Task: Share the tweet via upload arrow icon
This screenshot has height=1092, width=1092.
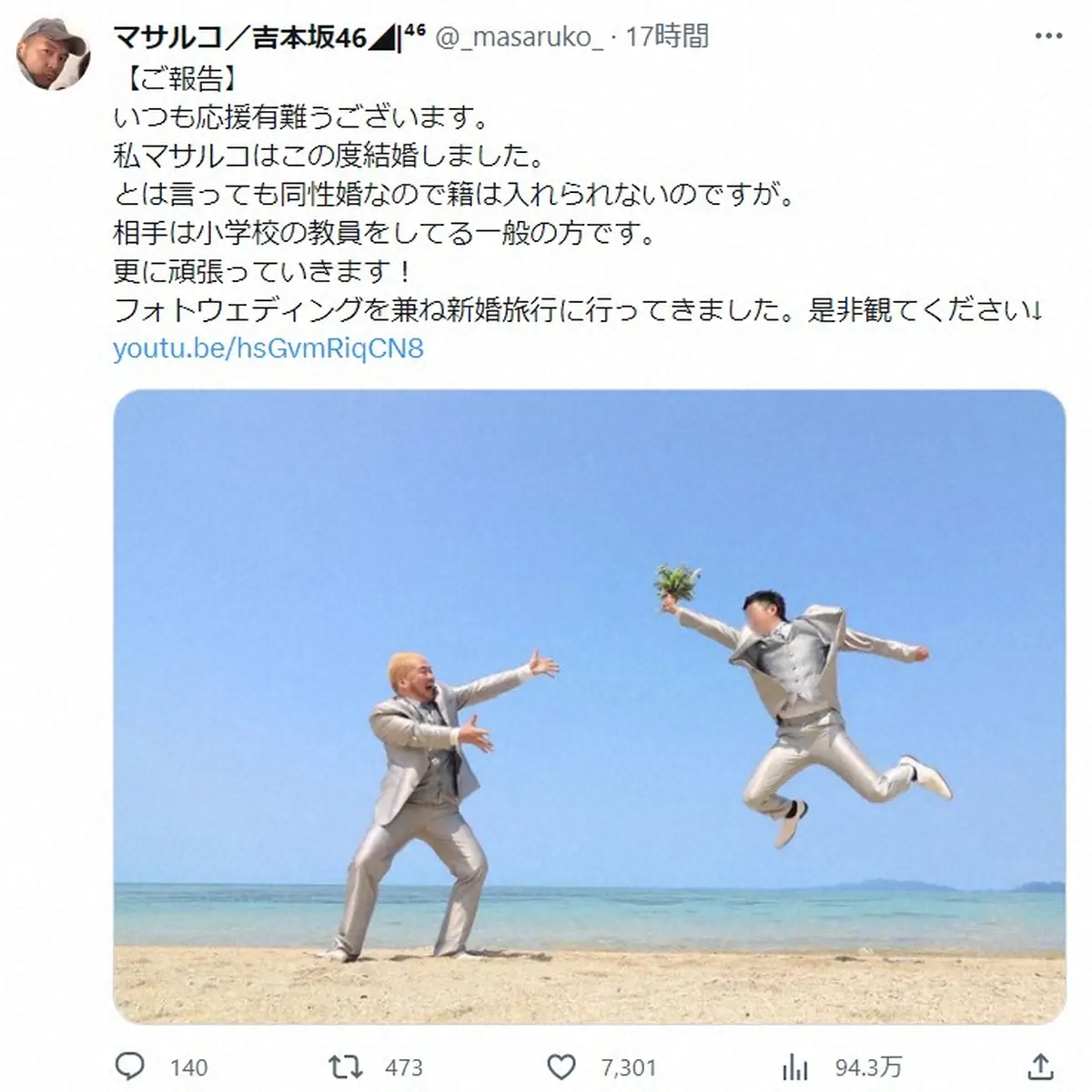Action: (x=1040, y=1066)
